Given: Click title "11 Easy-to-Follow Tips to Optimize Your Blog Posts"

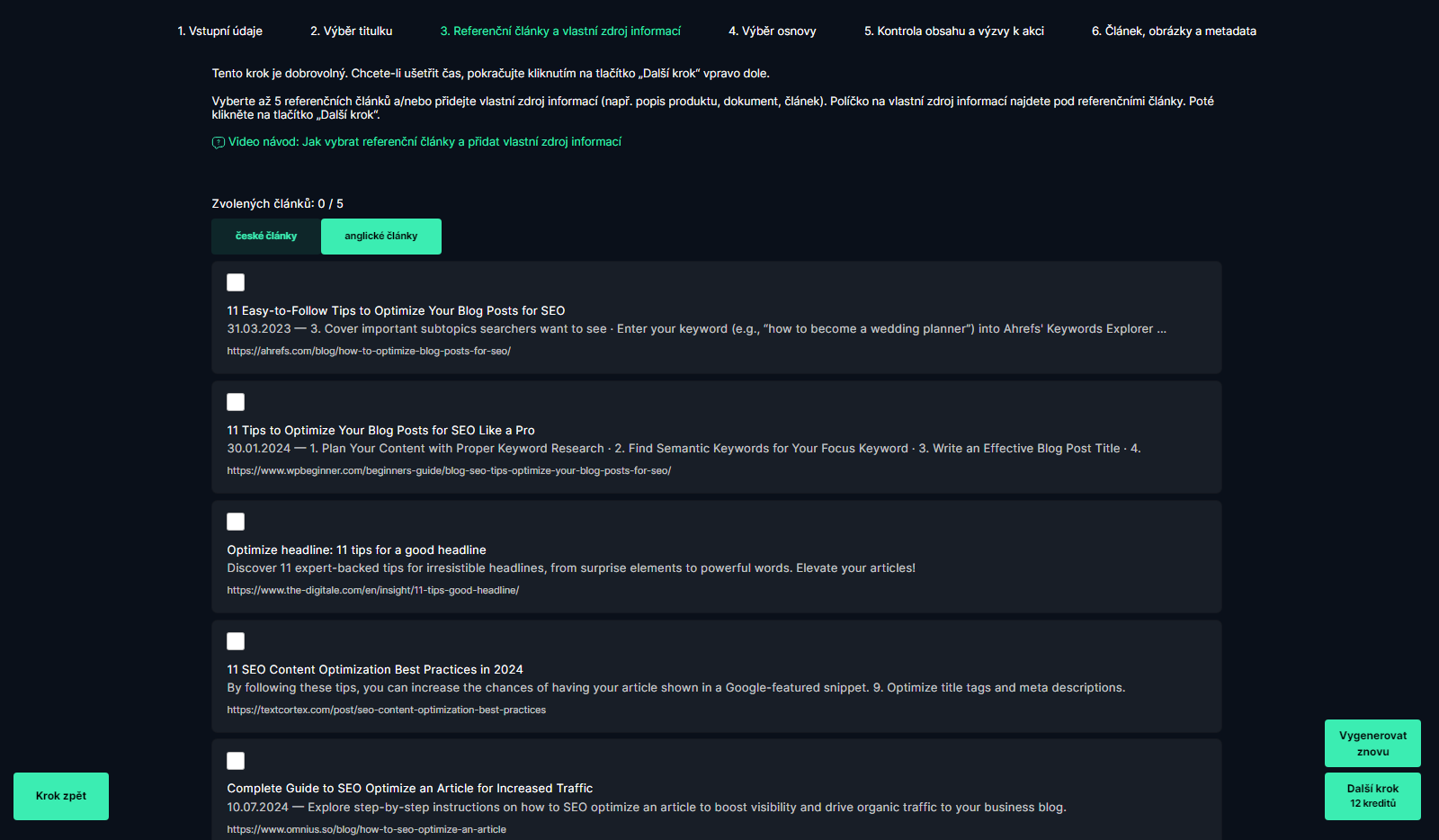Looking at the screenshot, I should click(x=396, y=311).
